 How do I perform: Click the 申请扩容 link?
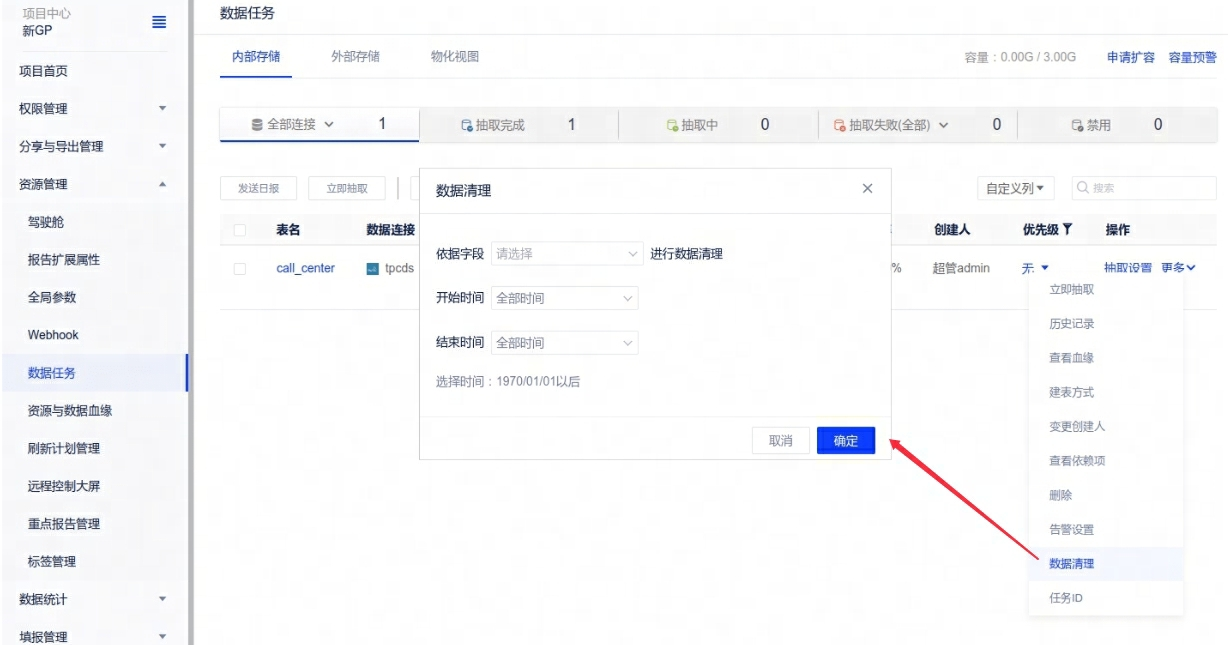tap(1130, 58)
